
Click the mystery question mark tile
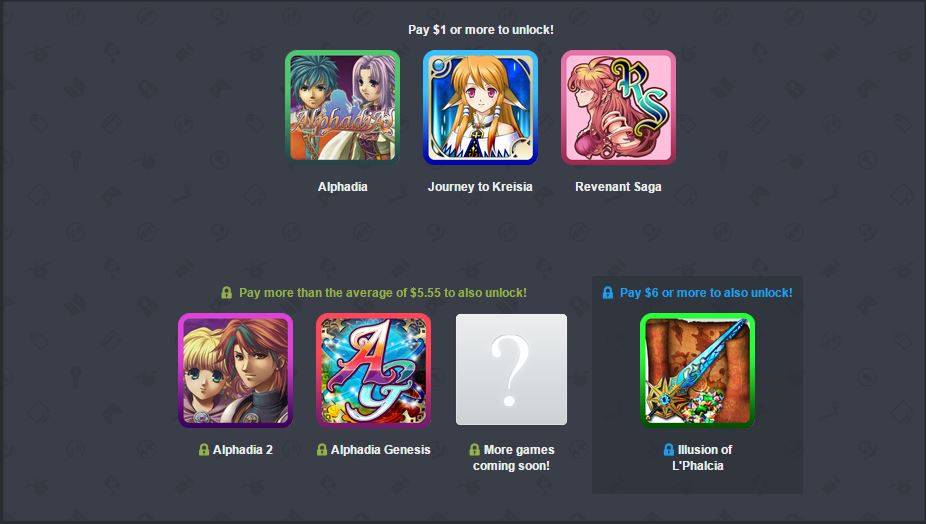[x=511, y=370]
